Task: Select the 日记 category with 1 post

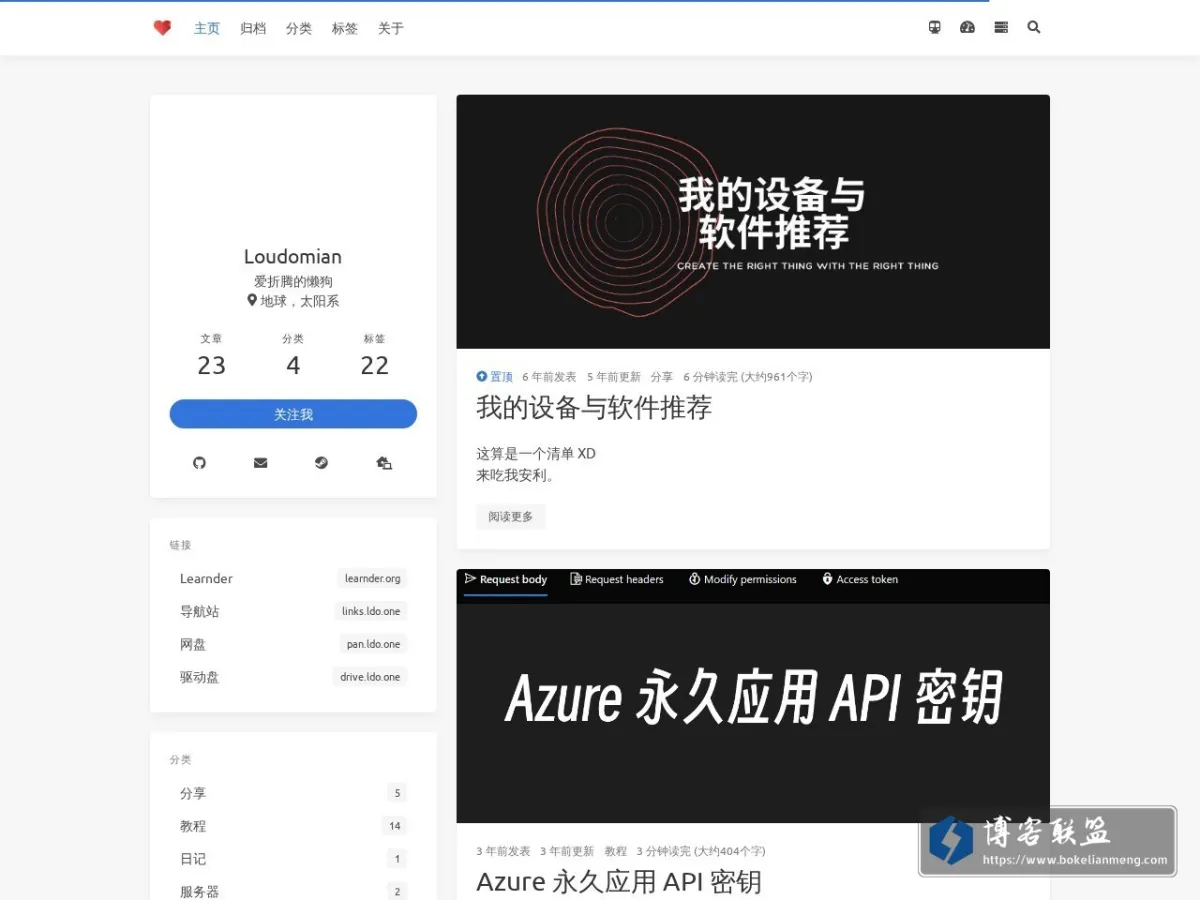Action: [293, 859]
